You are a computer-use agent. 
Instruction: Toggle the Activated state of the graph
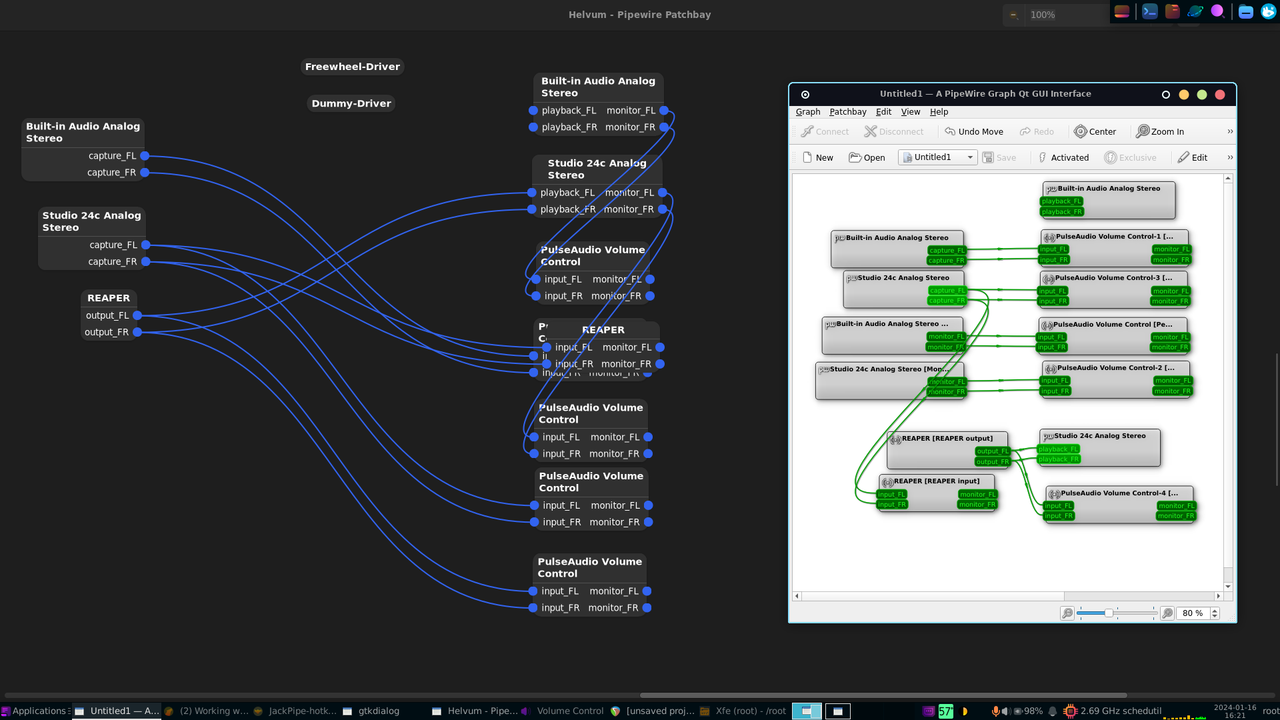1064,157
